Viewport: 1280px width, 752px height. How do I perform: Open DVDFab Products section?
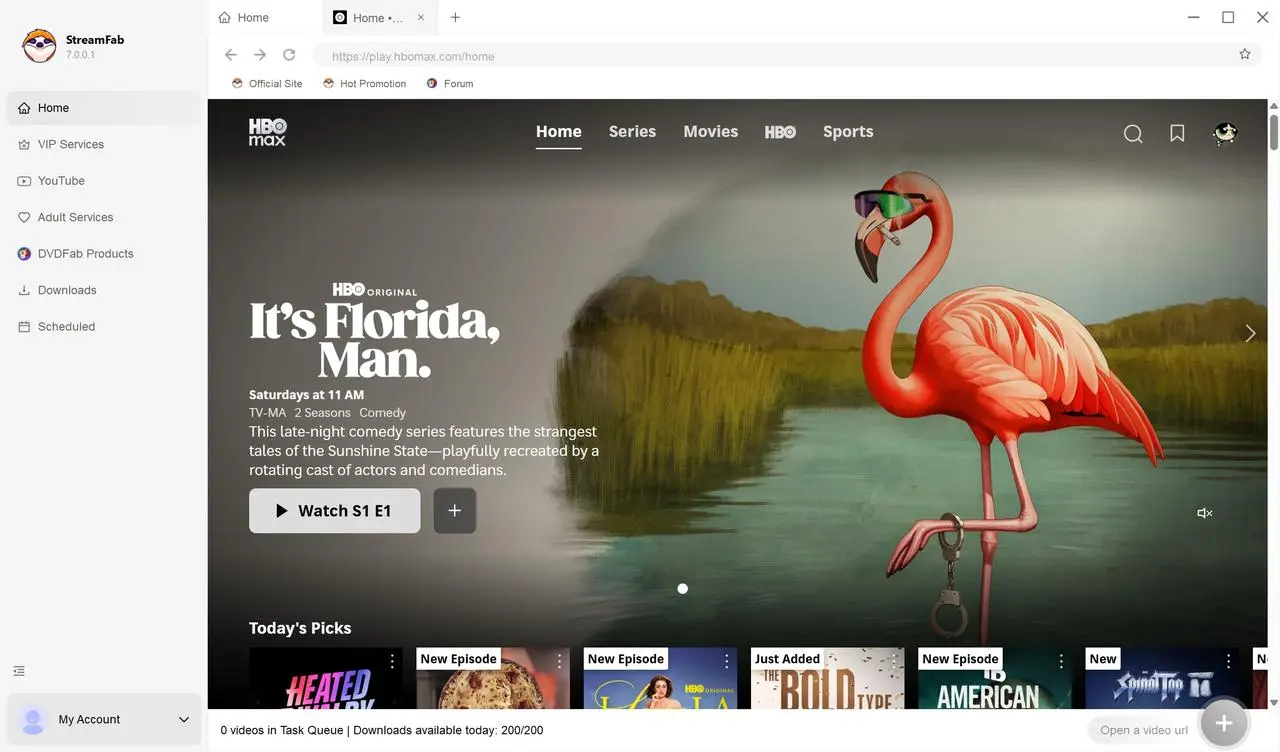[x=104, y=254]
